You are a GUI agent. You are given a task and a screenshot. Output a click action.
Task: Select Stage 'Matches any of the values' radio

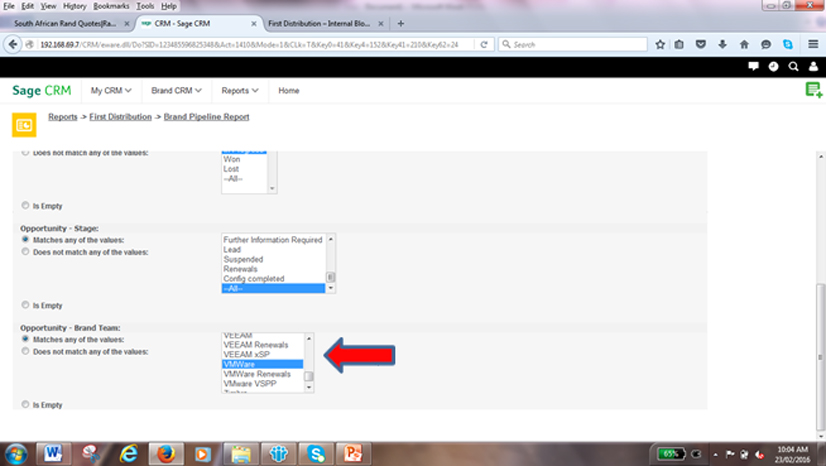click(25, 240)
